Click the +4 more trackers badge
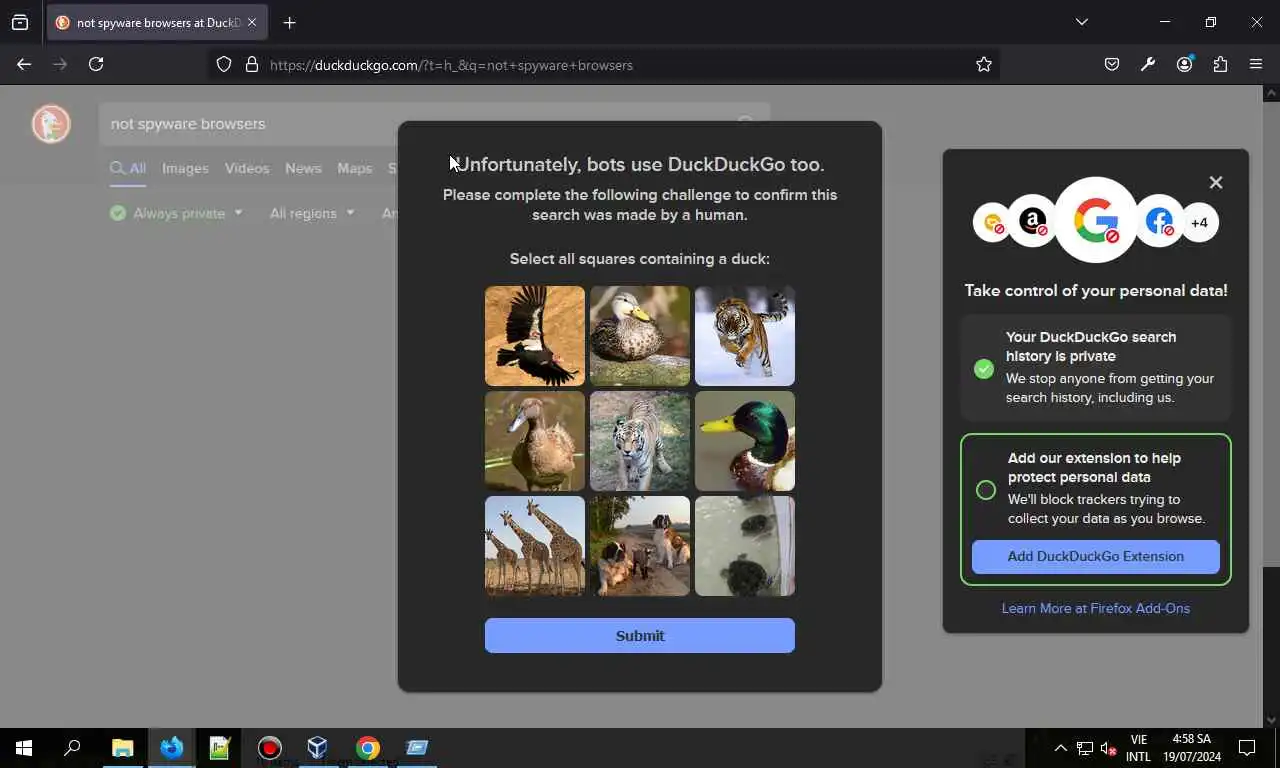 [x=1199, y=222]
